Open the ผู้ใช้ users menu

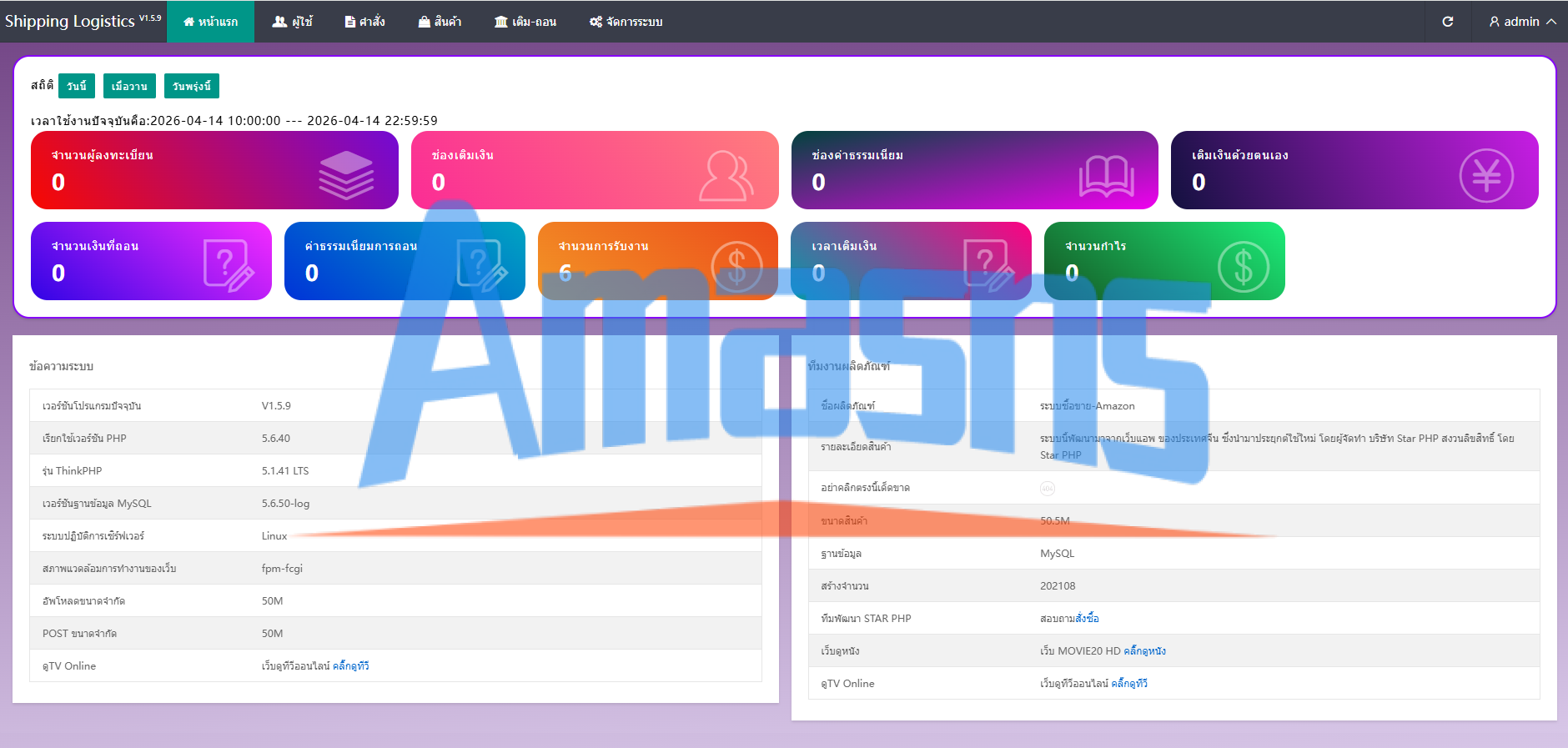pyautogui.click(x=292, y=22)
